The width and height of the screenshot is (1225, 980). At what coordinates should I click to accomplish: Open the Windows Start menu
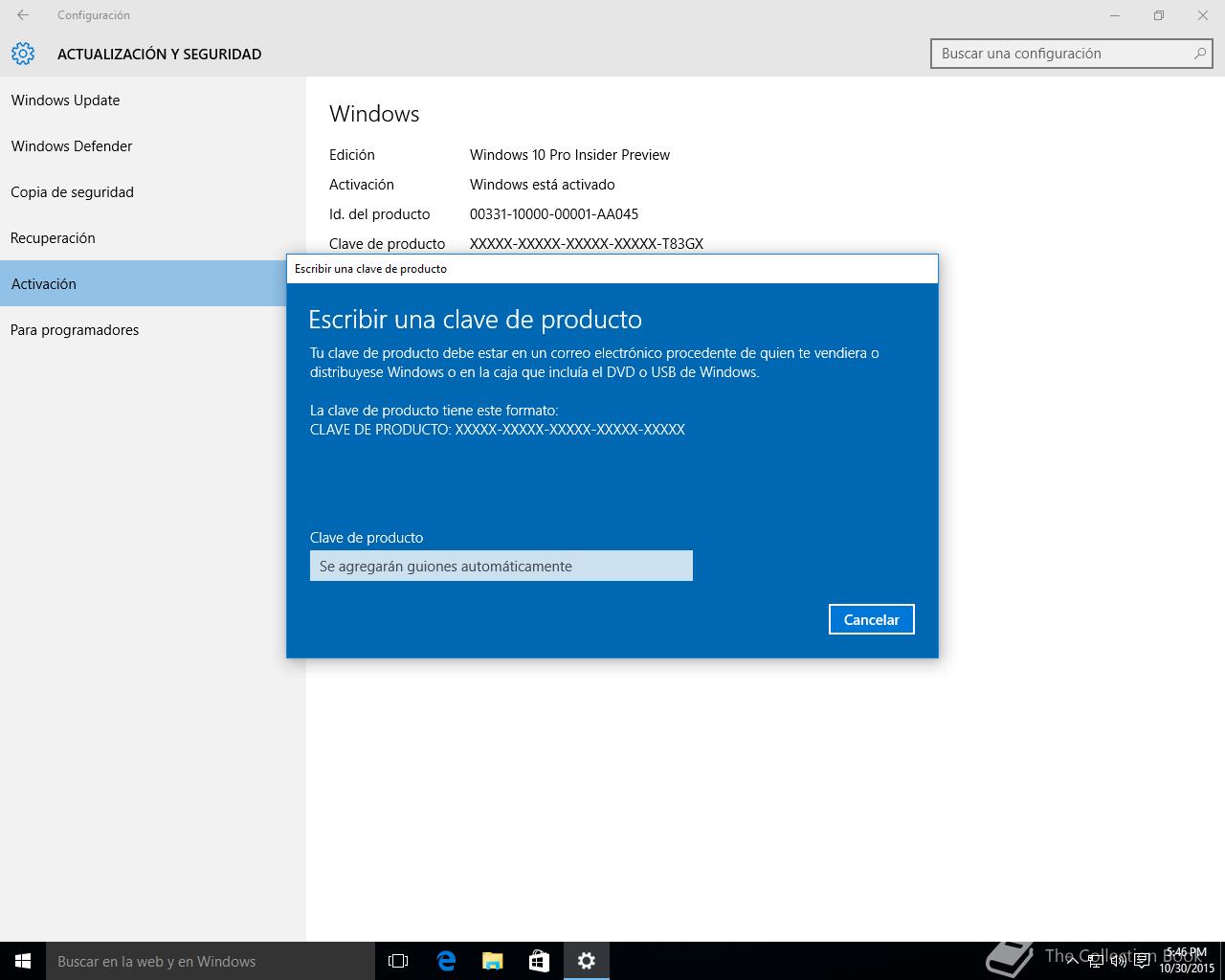click(23, 961)
